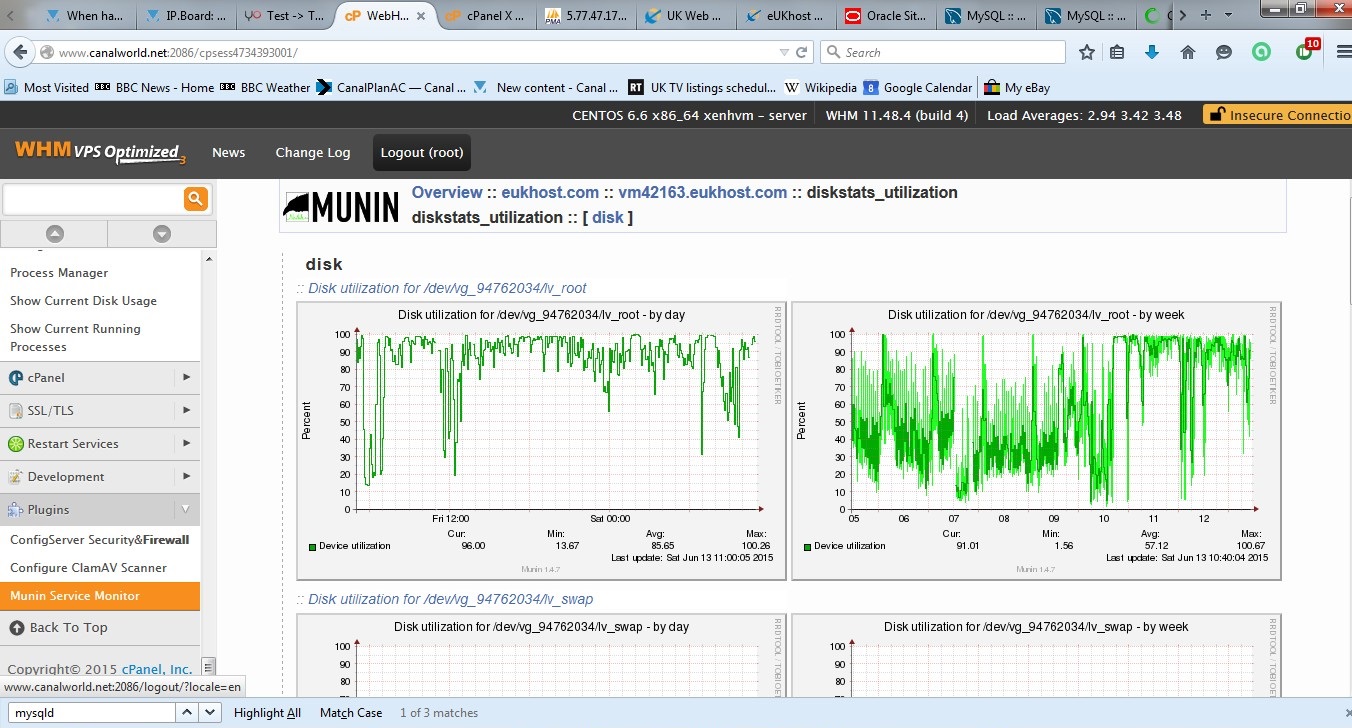Switch to the UK Web browser tab
This screenshot has width=1352, height=728.
click(x=685, y=16)
